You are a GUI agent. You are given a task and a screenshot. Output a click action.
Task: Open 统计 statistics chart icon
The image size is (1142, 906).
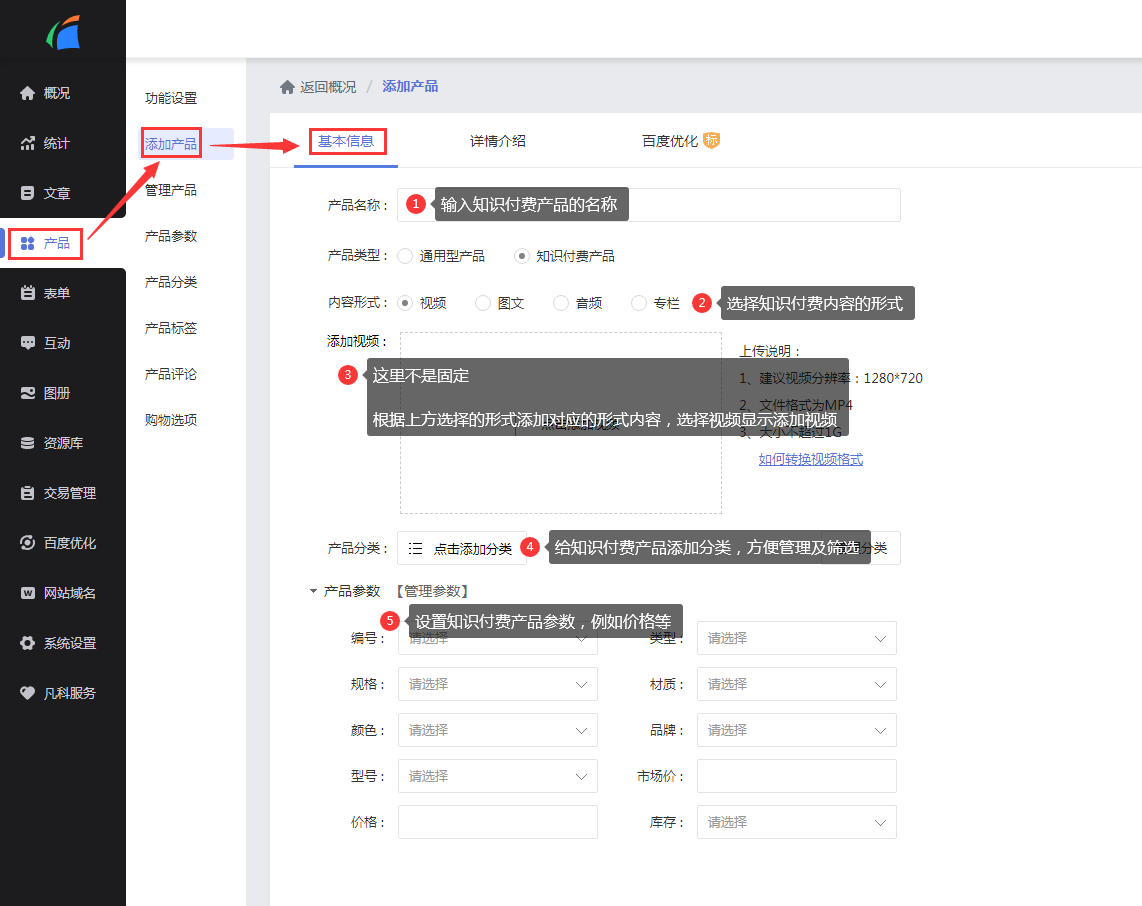click(x=28, y=143)
